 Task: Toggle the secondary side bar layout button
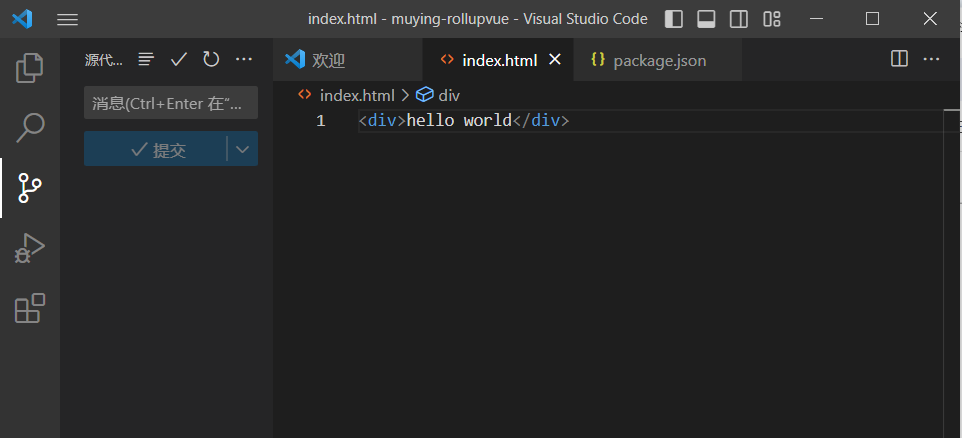point(738,19)
